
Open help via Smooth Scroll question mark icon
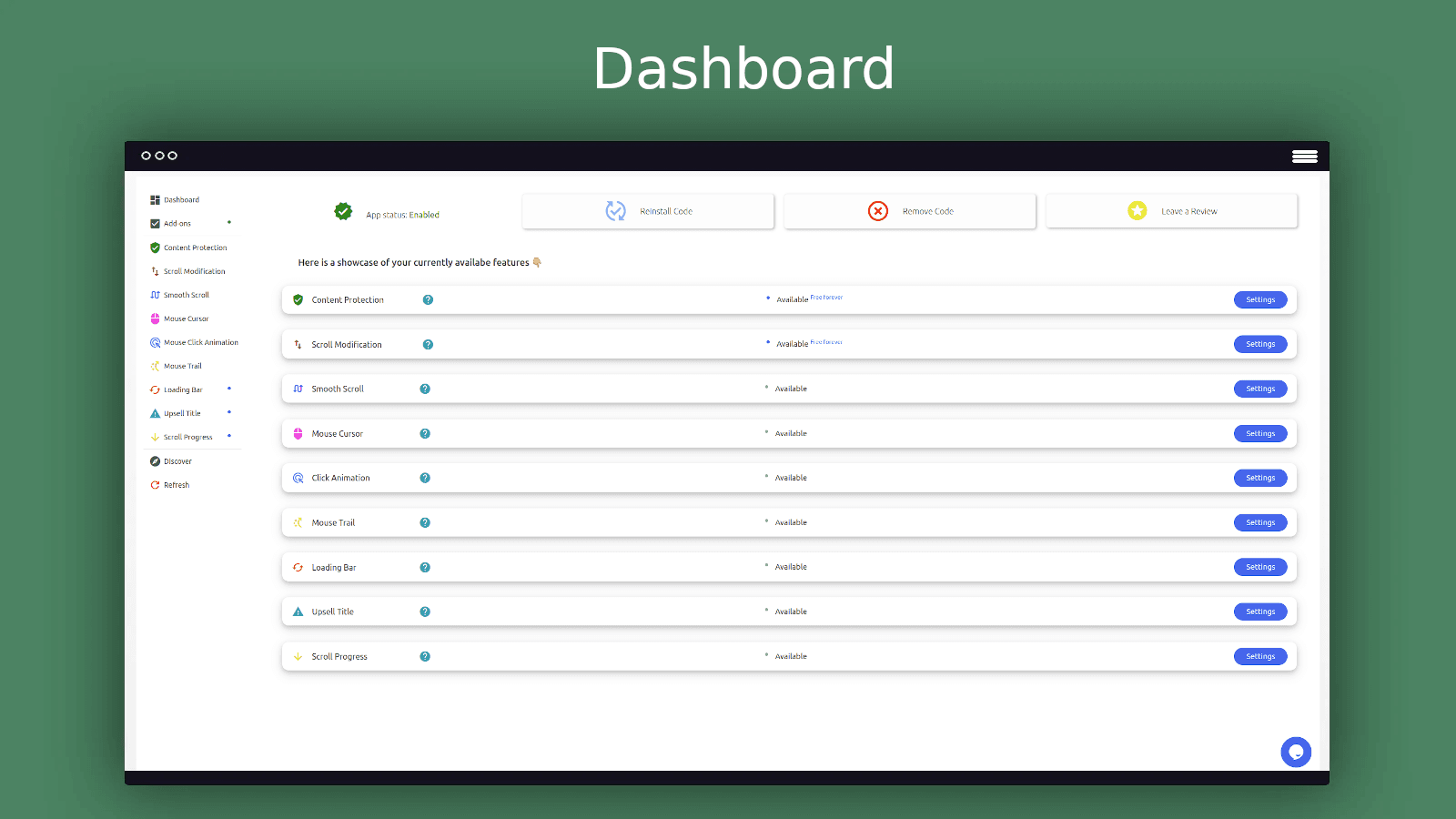425,389
